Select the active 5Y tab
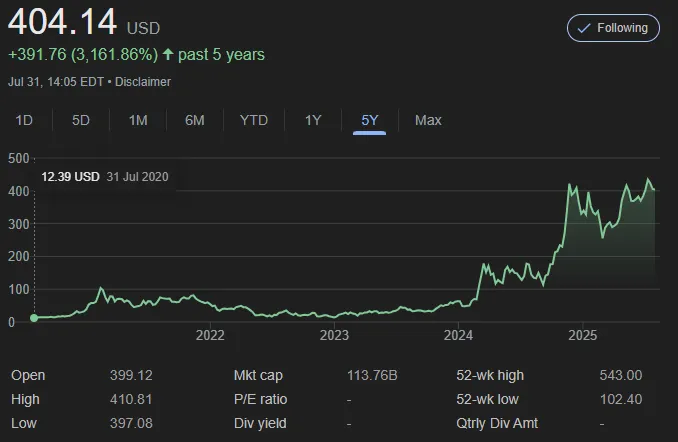Image resolution: width=678 pixels, height=442 pixels. (370, 120)
